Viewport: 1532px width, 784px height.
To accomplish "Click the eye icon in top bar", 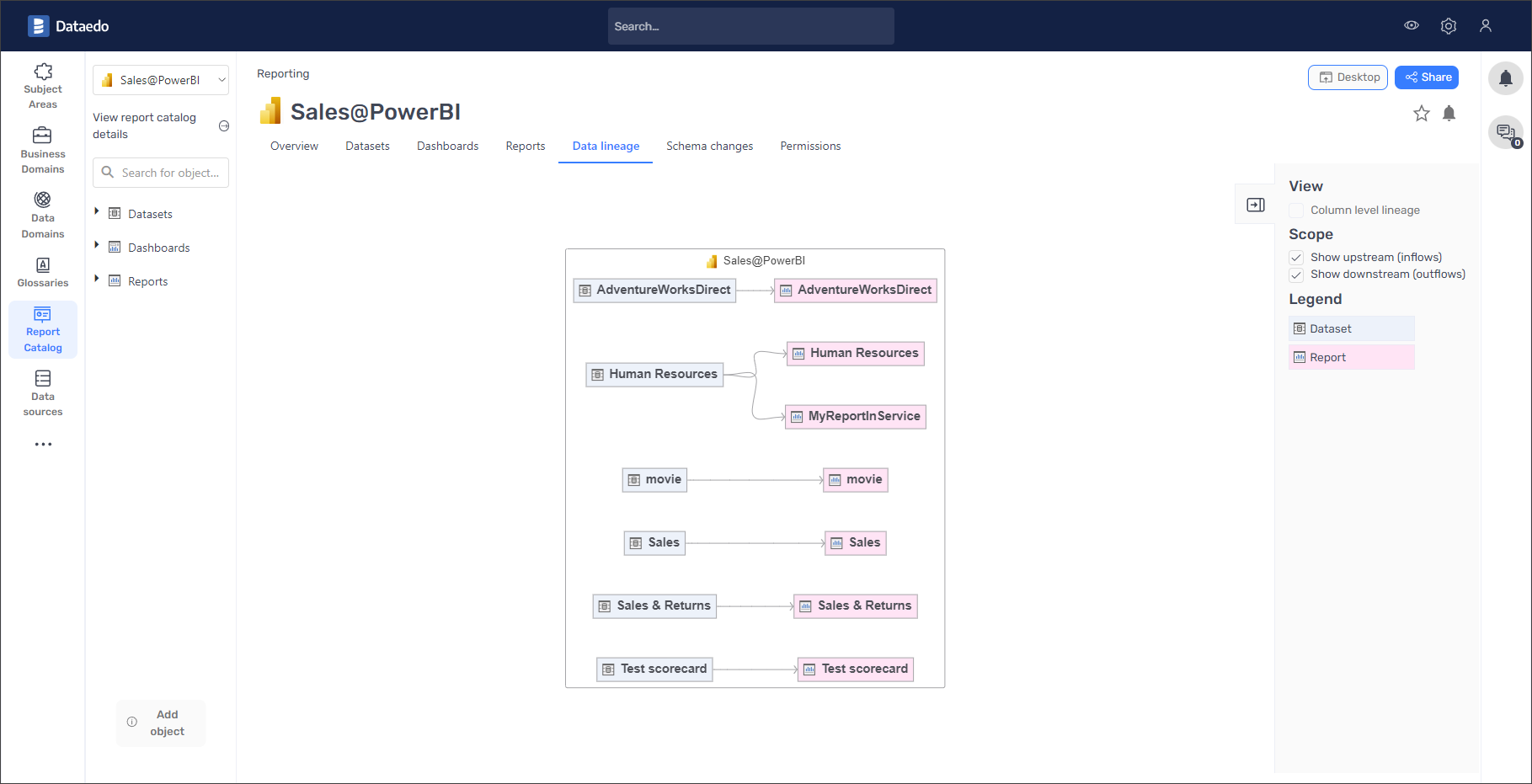I will 1412,25.
